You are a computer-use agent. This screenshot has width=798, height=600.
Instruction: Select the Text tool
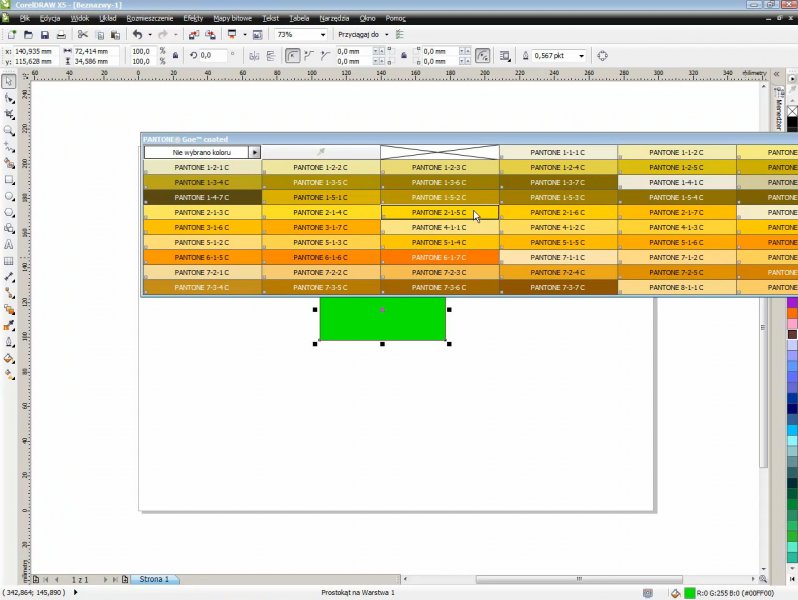point(9,245)
